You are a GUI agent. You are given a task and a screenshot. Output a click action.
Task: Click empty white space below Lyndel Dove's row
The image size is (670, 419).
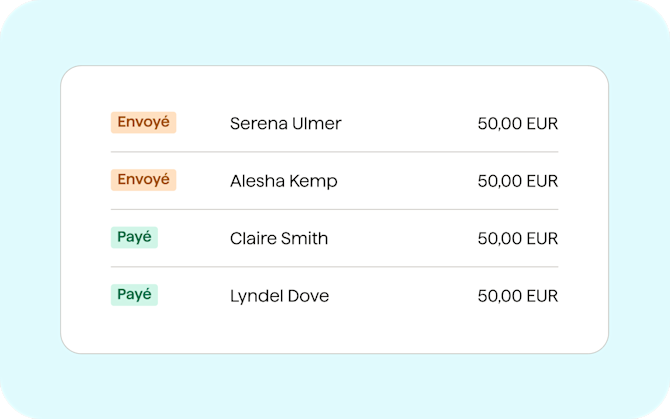pyautogui.click(x=334, y=332)
